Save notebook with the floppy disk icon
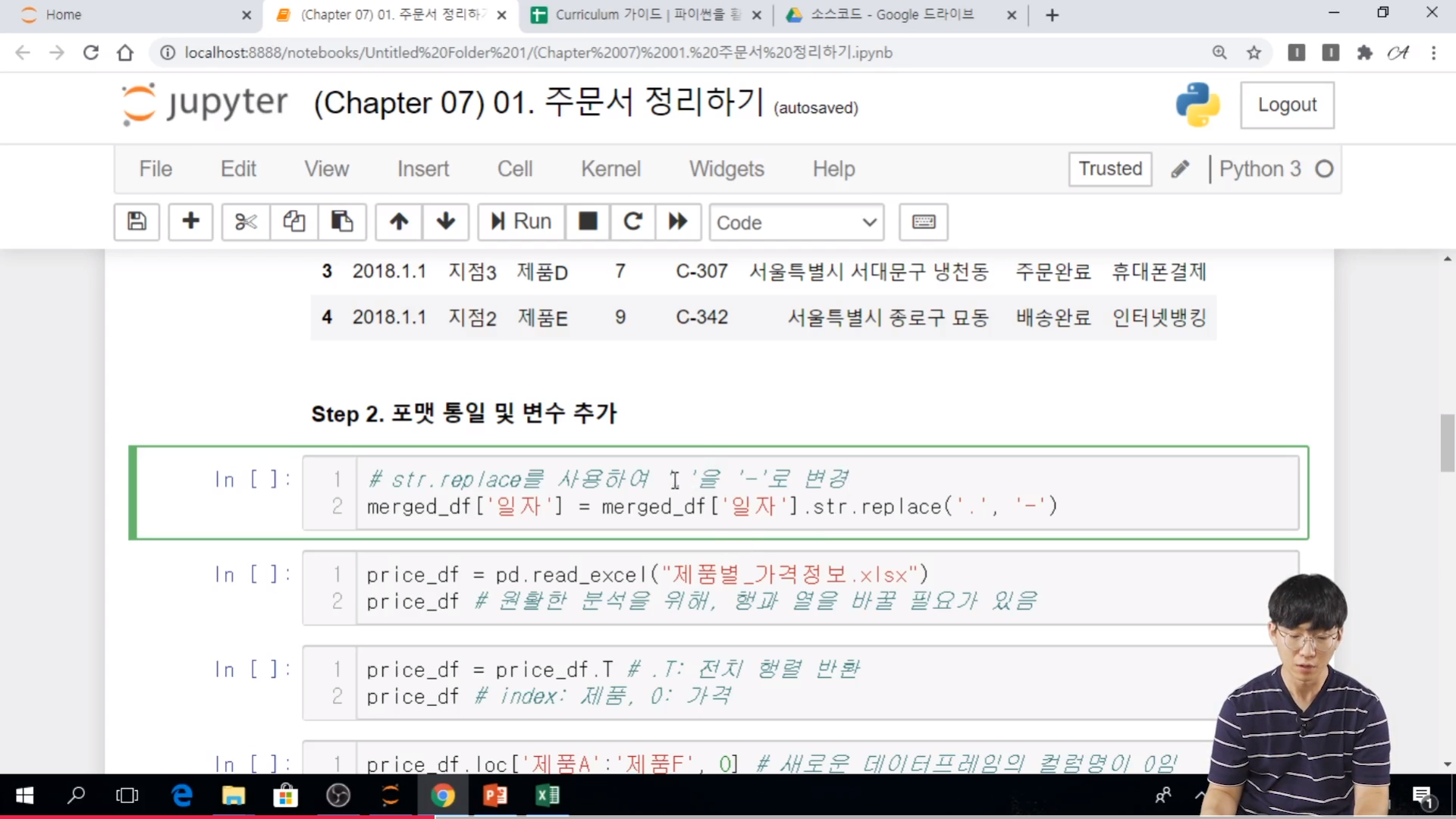Viewport: 1456px width, 819px height. 136,221
